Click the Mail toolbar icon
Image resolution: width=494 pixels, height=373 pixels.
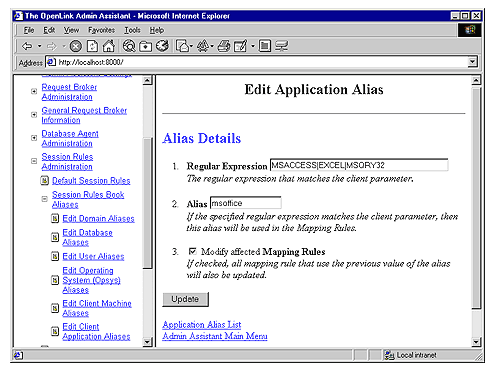pyautogui.click(x=183, y=46)
